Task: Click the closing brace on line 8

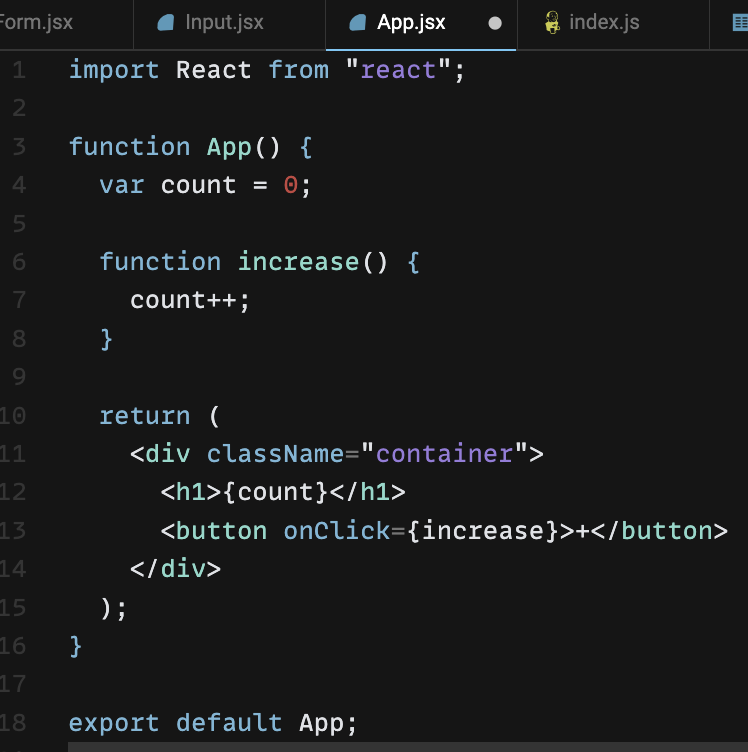Action: [x=106, y=339]
